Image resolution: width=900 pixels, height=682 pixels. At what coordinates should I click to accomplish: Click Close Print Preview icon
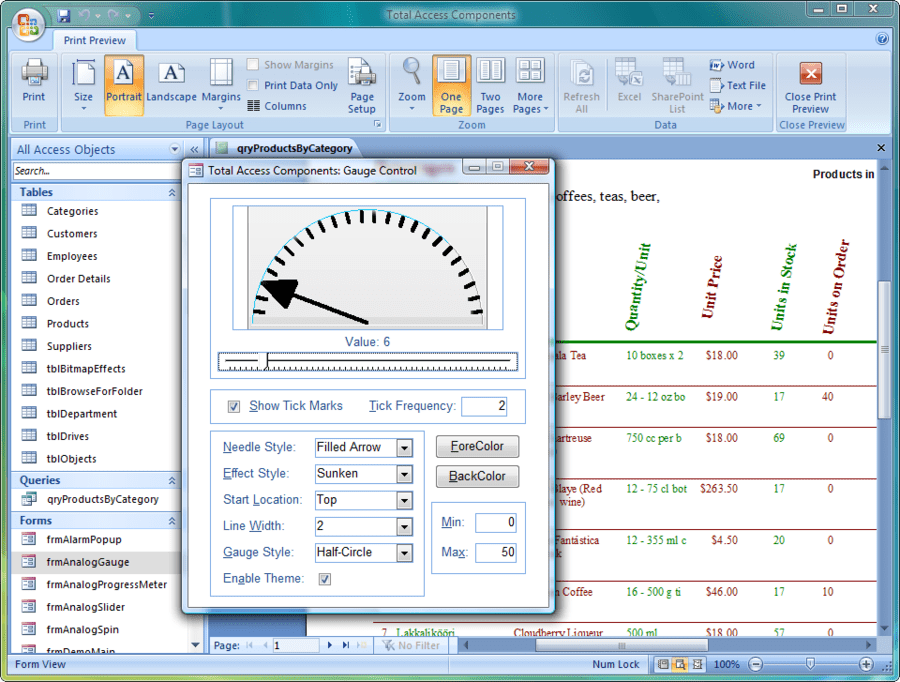810,85
